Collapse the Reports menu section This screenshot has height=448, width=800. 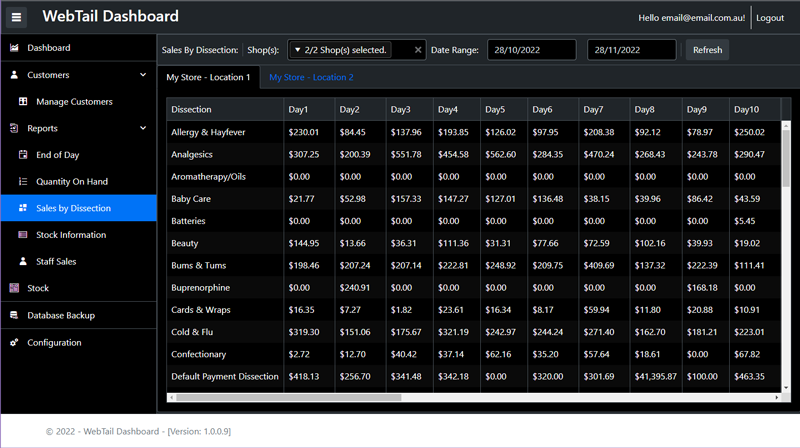click(x=143, y=128)
